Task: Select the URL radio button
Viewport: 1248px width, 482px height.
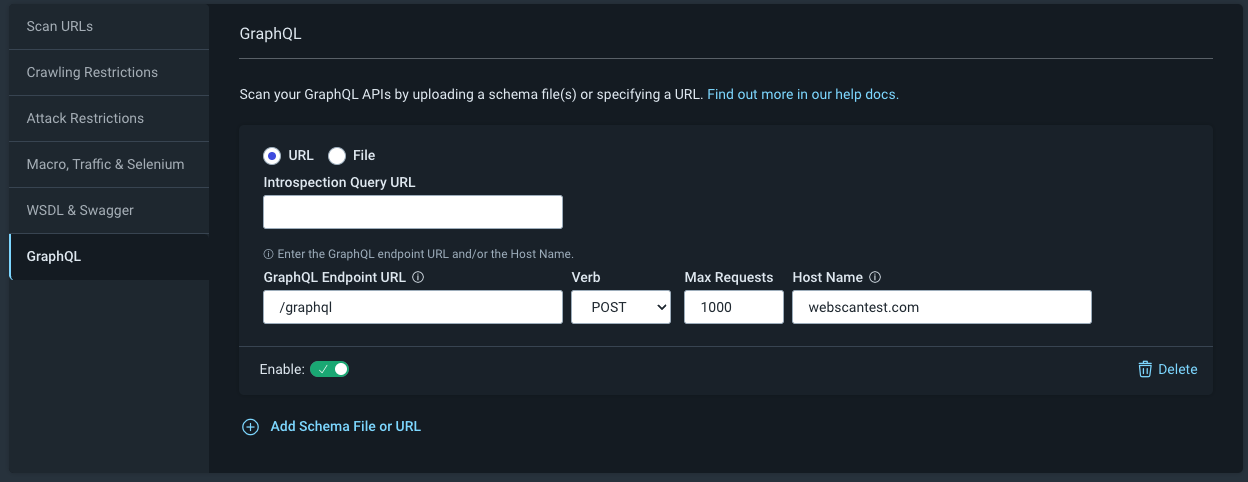Action: [x=272, y=155]
